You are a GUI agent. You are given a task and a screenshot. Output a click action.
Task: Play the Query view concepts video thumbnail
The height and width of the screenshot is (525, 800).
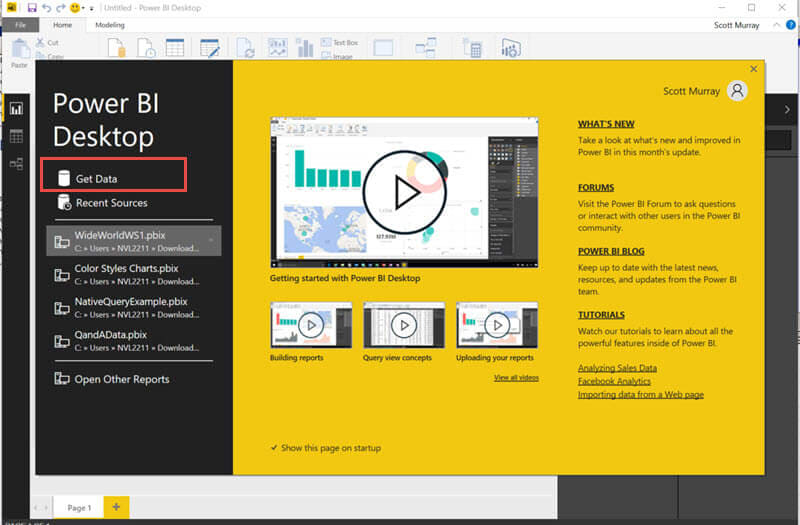coord(404,325)
